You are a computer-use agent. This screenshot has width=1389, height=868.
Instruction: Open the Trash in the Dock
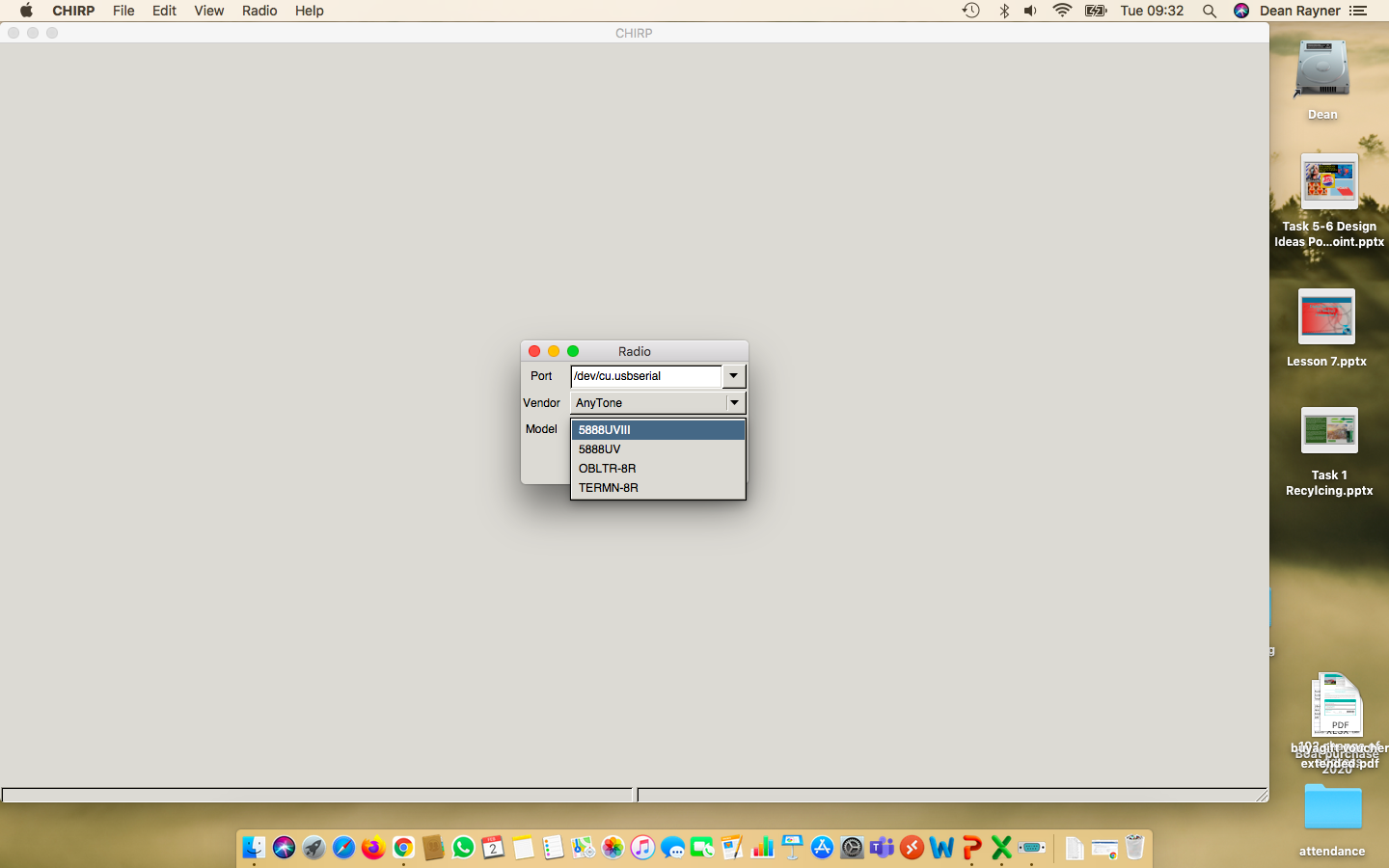point(1134,848)
